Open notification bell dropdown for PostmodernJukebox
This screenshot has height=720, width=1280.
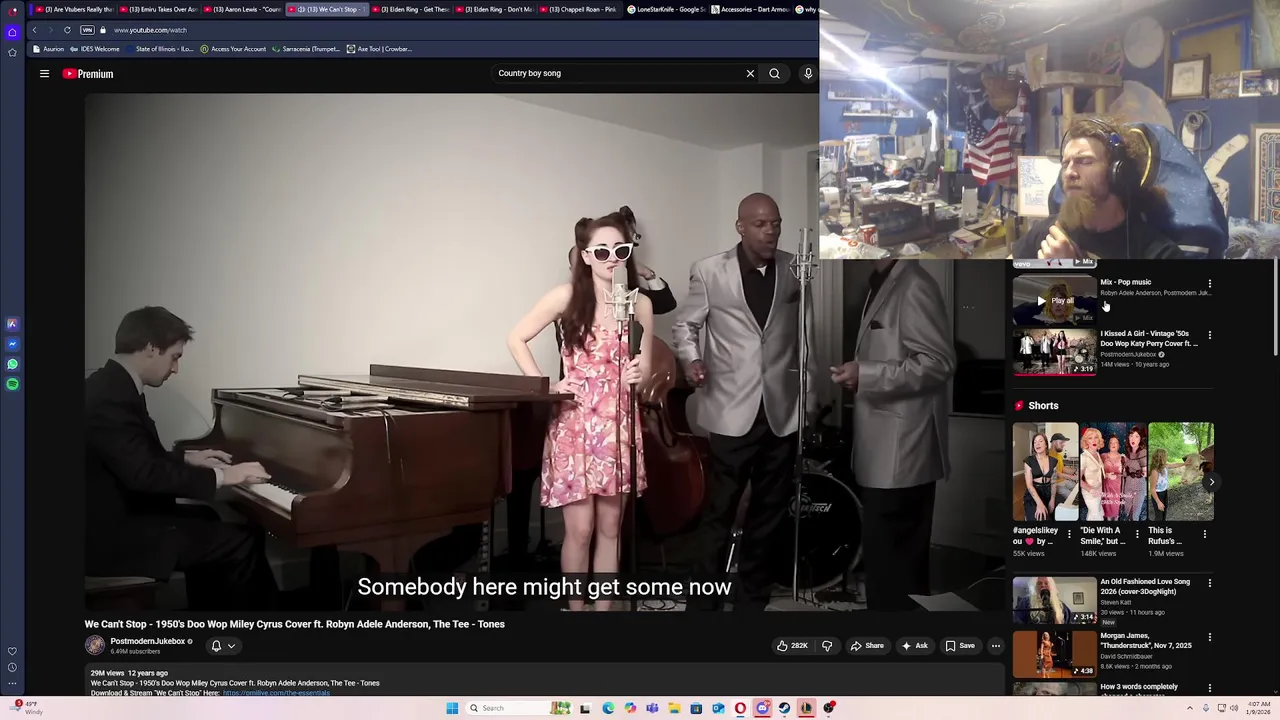(x=223, y=646)
